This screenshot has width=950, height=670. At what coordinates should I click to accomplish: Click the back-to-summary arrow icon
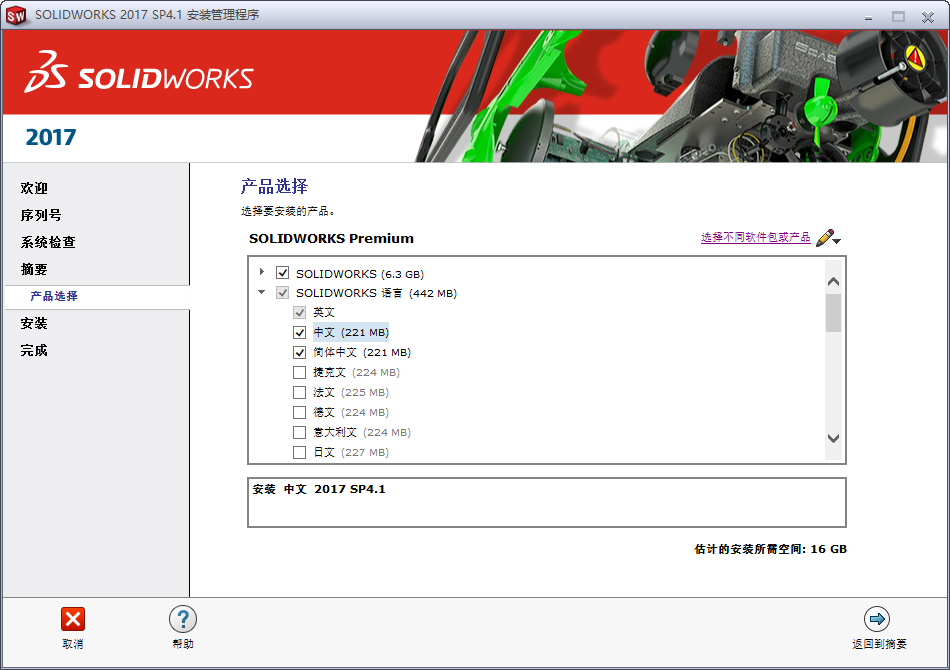[x=877, y=619]
